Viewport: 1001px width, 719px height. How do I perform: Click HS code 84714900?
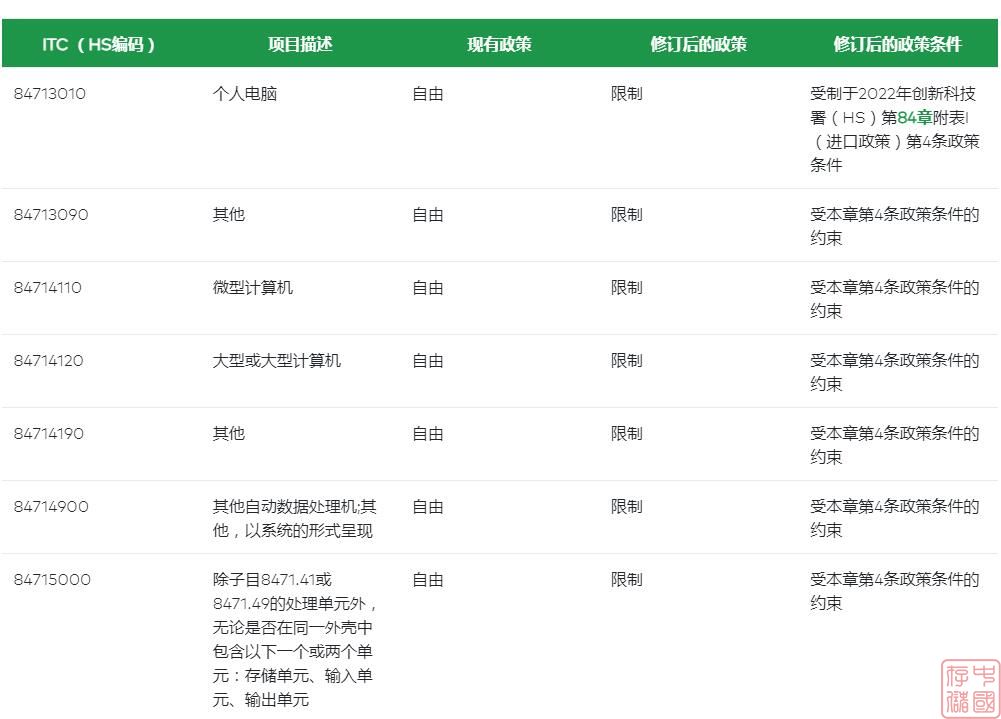point(51,507)
